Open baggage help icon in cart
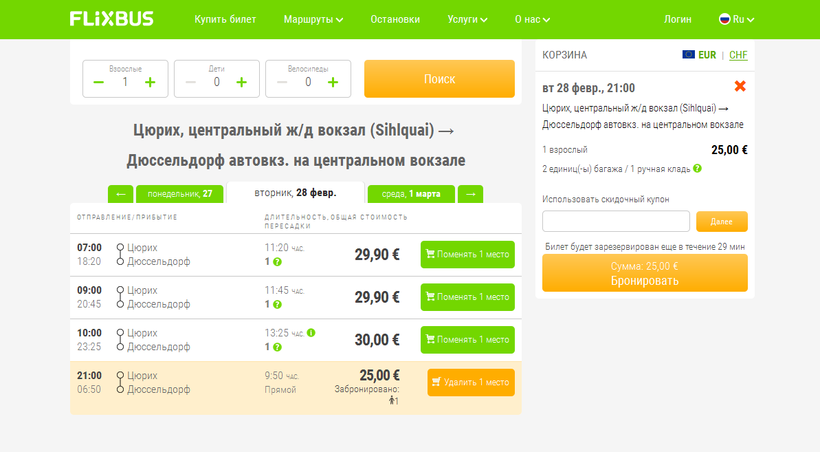Image resolution: width=820 pixels, height=452 pixels. [x=697, y=169]
